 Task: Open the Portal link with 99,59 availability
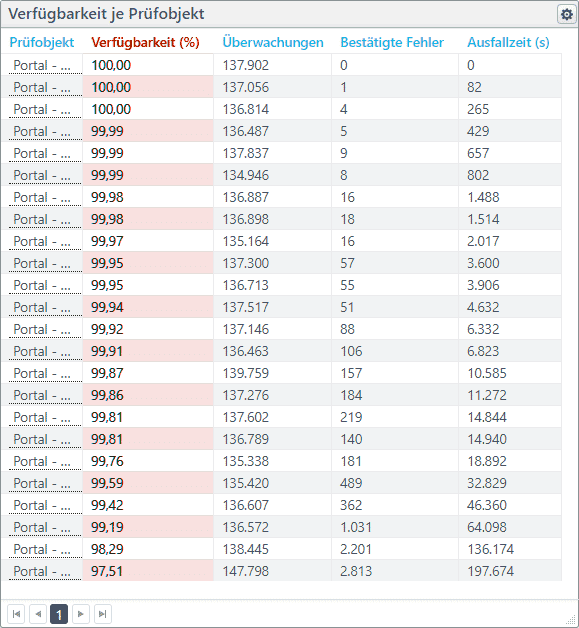click(42, 483)
